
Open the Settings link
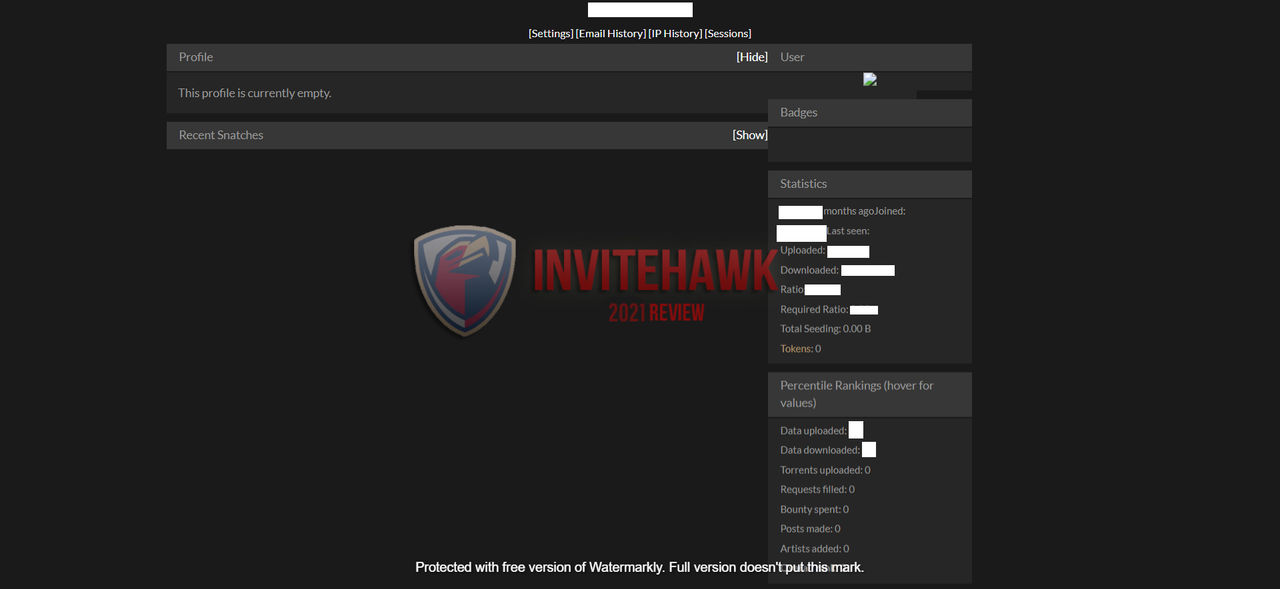[x=551, y=33]
